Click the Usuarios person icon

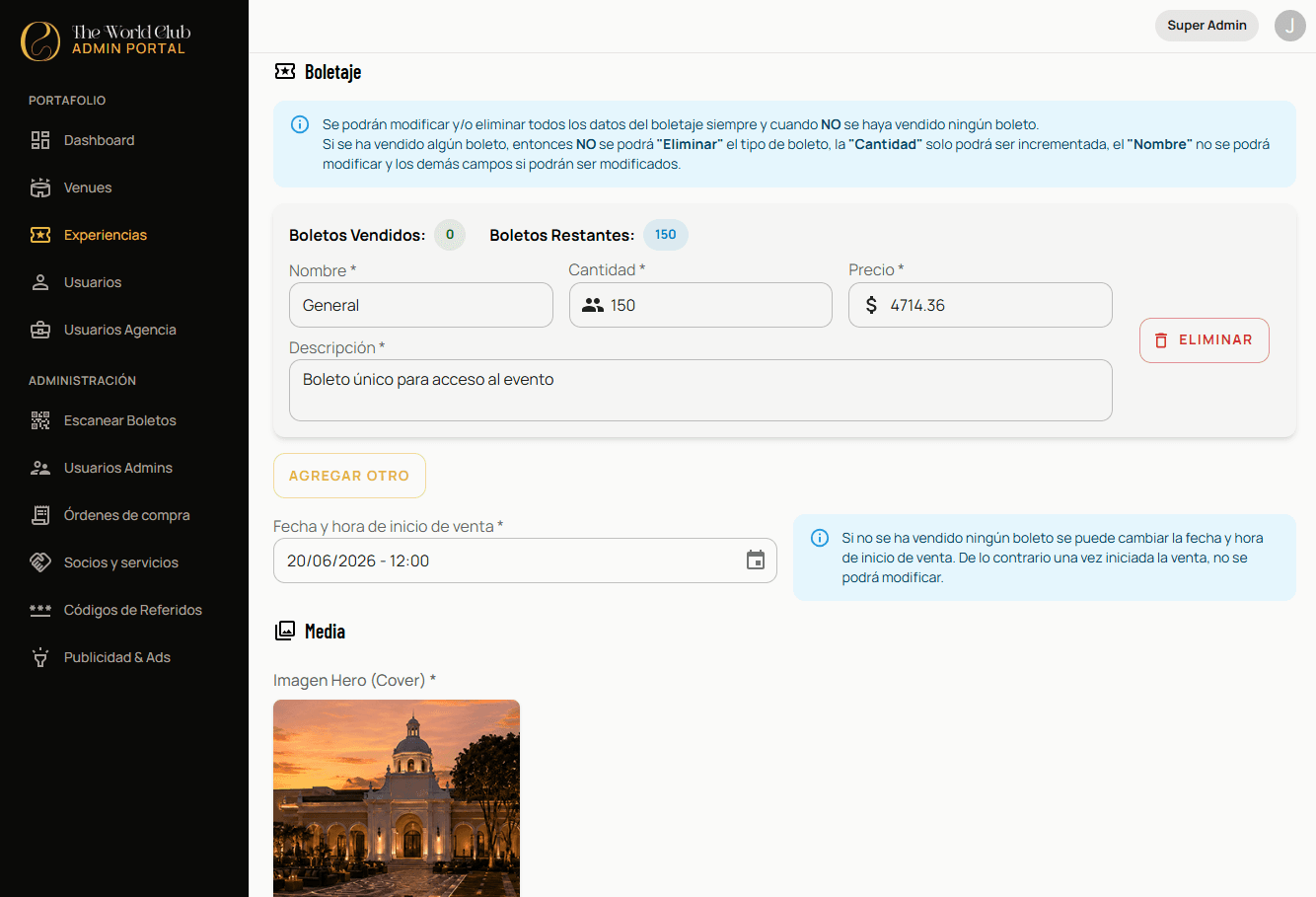pyautogui.click(x=40, y=282)
